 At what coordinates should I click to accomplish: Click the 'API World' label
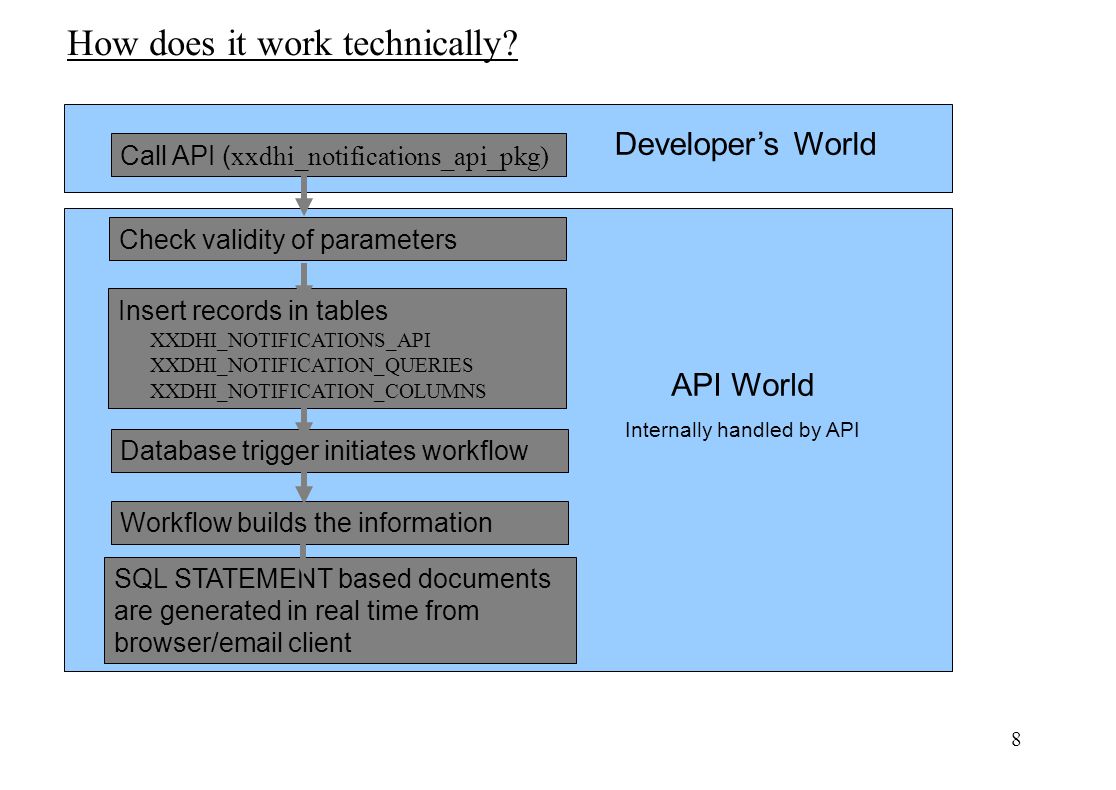point(742,385)
